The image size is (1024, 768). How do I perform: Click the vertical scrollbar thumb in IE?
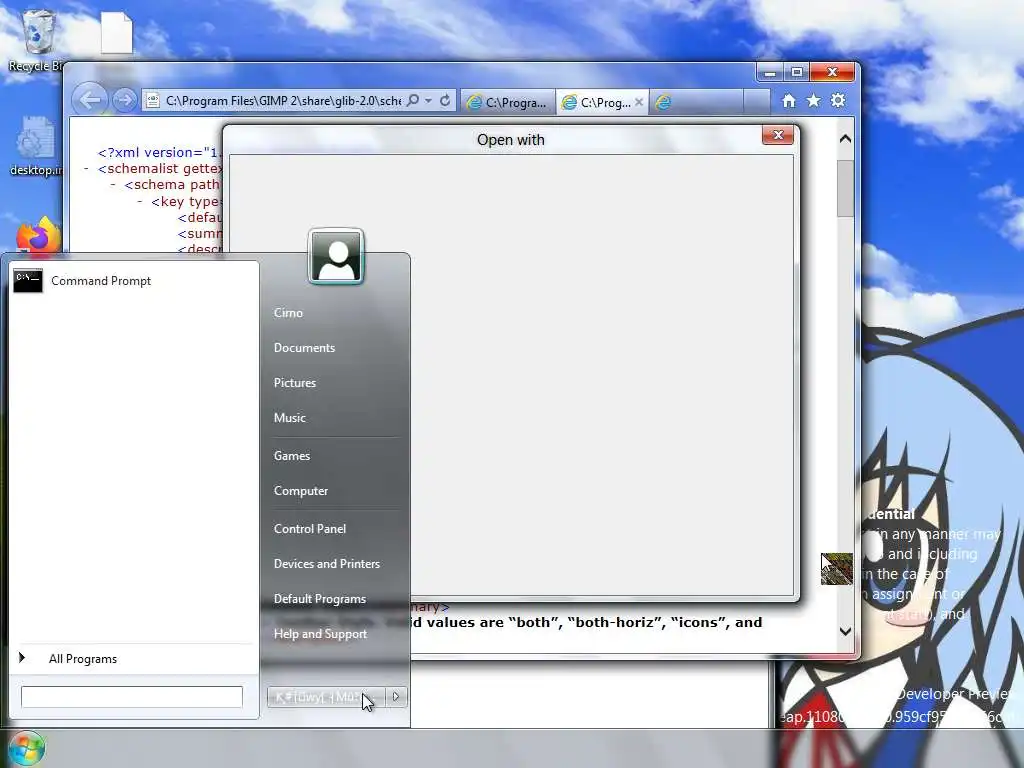[x=845, y=188]
